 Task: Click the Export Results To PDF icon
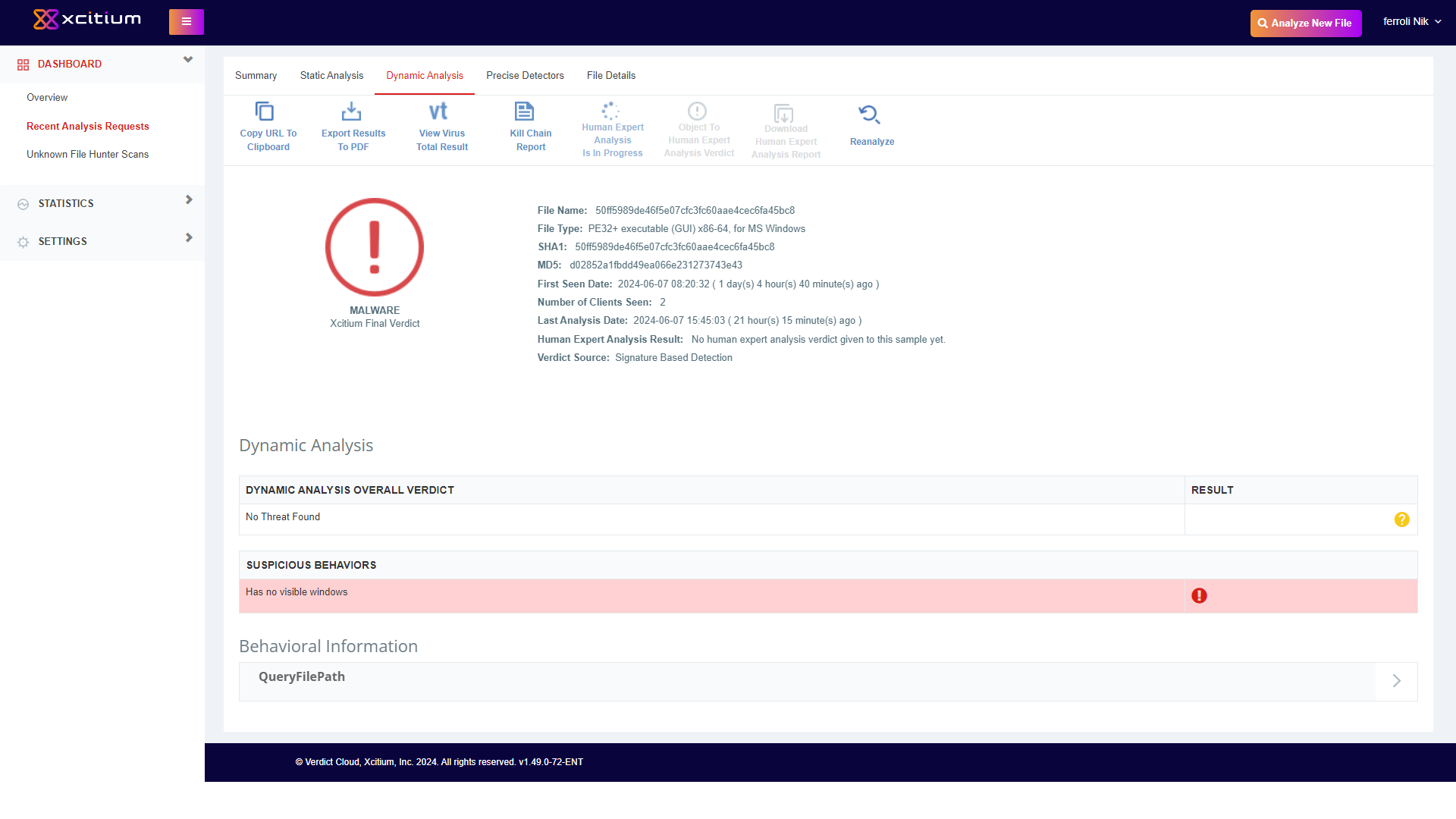coord(351,111)
